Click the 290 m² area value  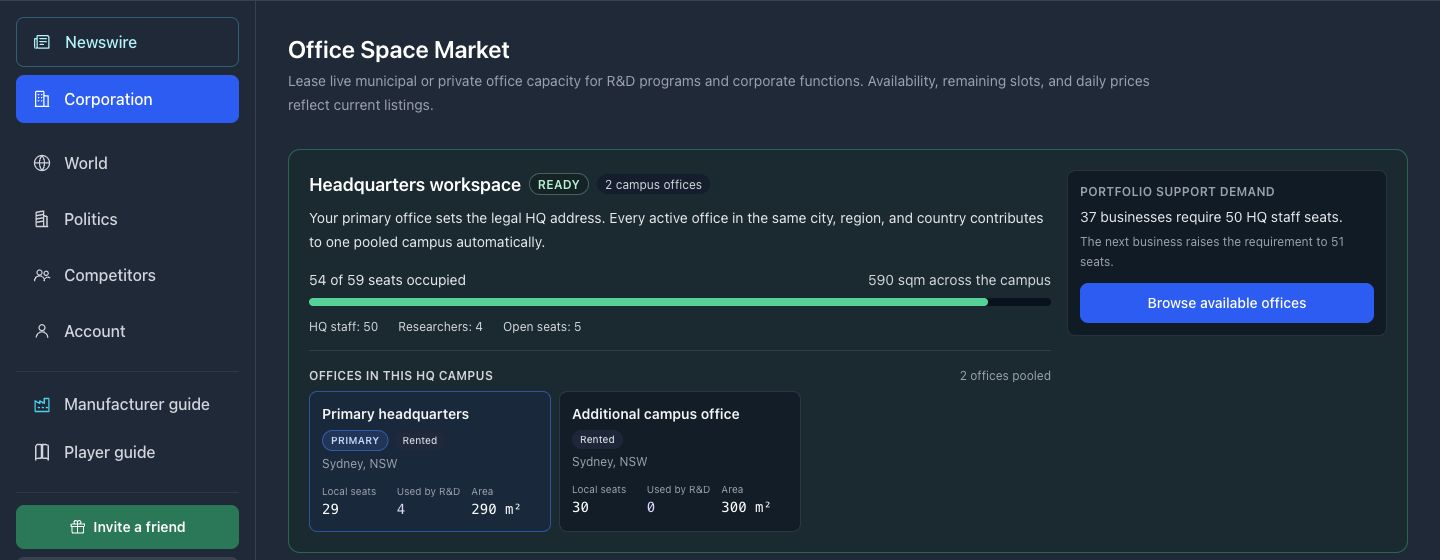pos(496,509)
